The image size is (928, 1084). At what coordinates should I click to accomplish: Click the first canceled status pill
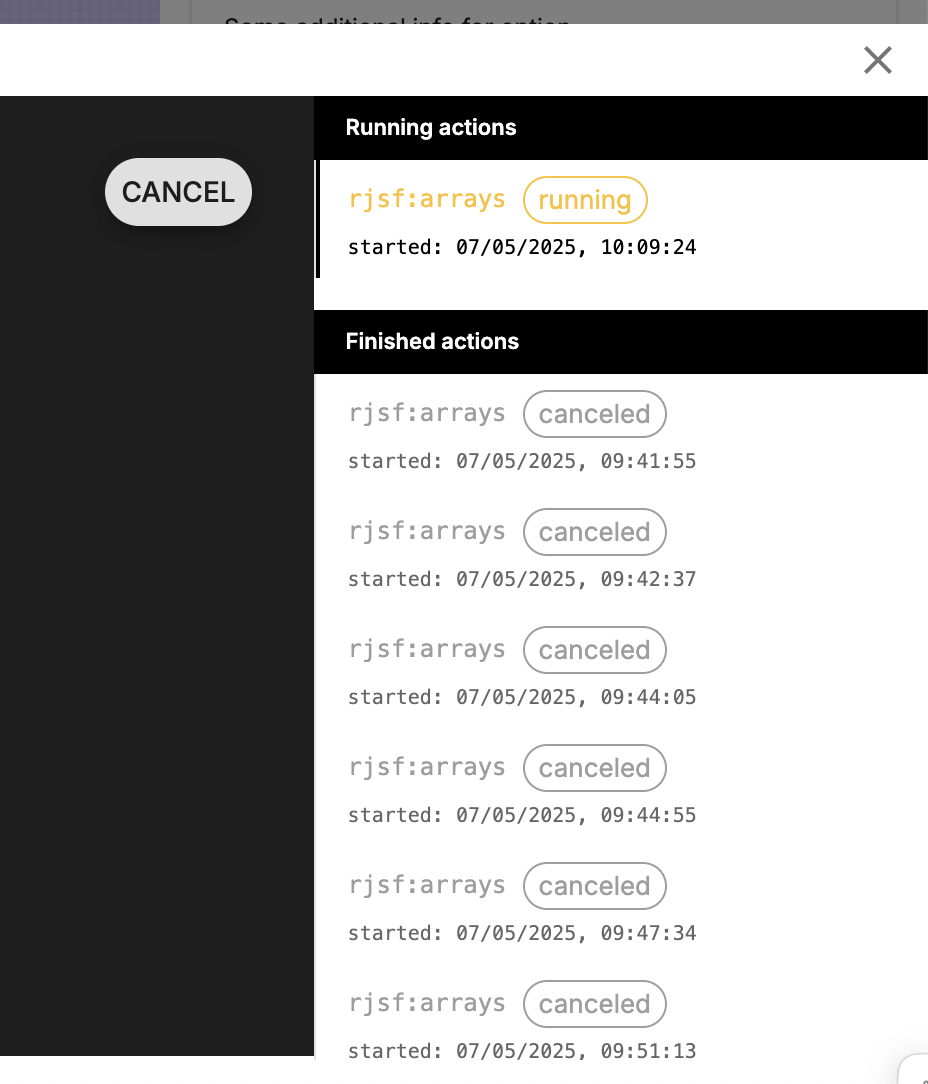click(x=594, y=414)
